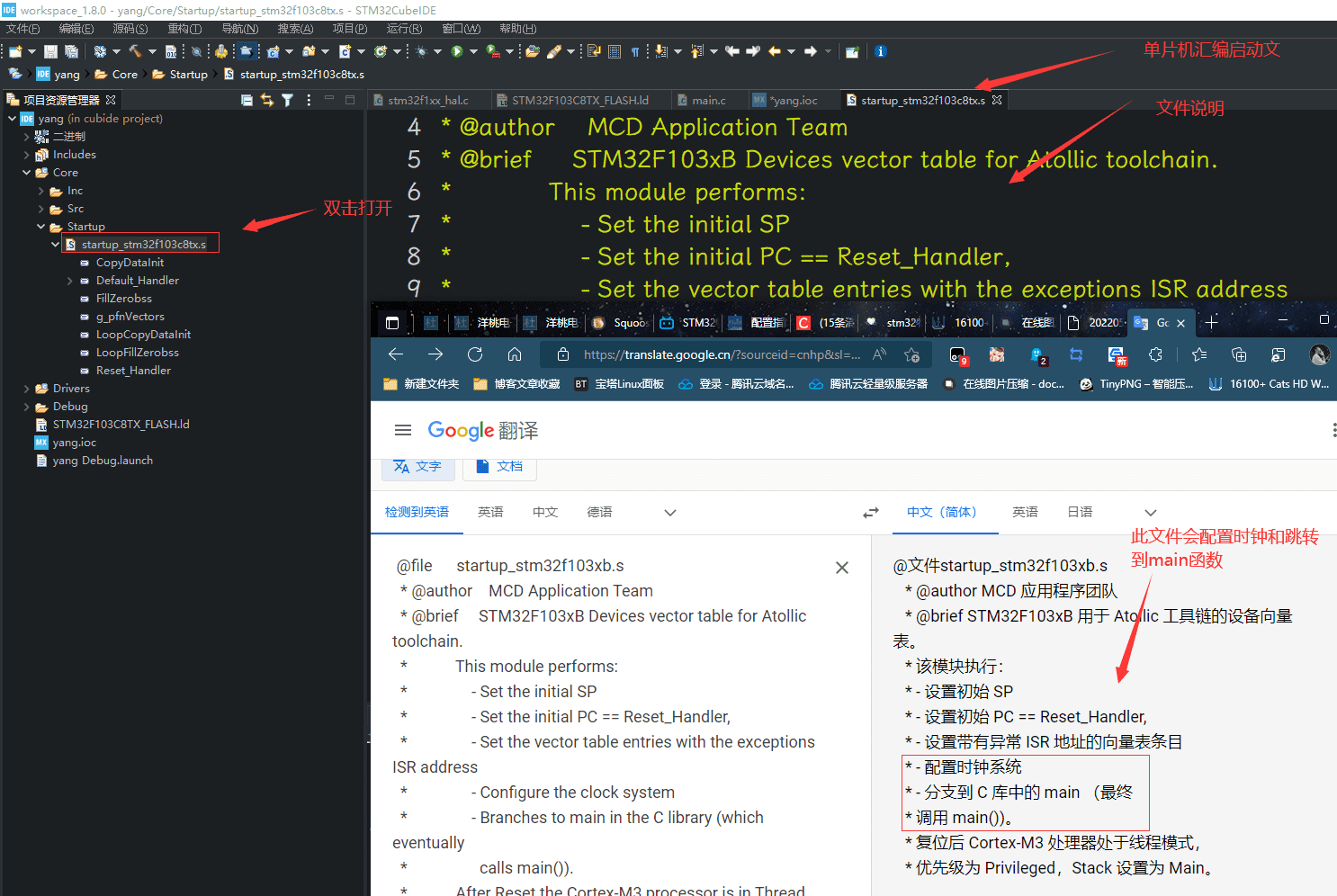Click the filter funnel icon in project explorer
Viewport: 1337px width, 896px height.
tap(287, 100)
